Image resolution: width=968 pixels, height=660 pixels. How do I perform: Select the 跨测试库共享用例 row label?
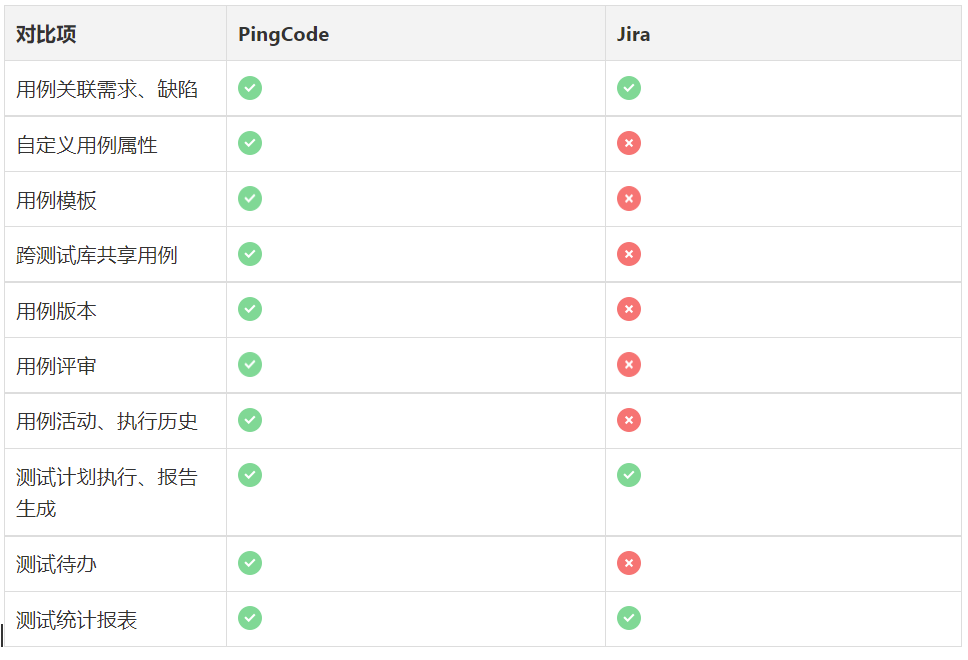tap(97, 255)
